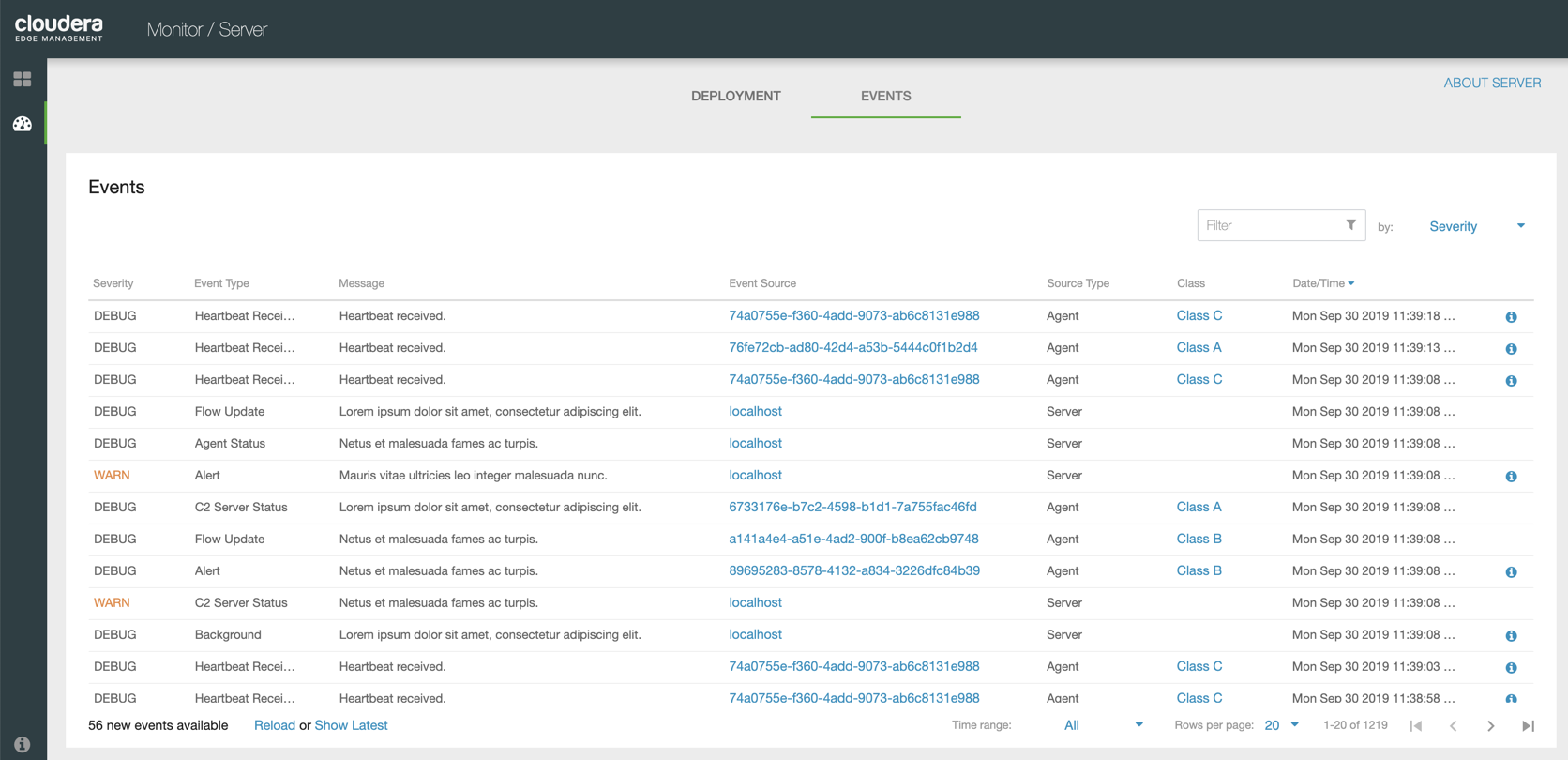Click Reload to refresh events

click(x=274, y=725)
